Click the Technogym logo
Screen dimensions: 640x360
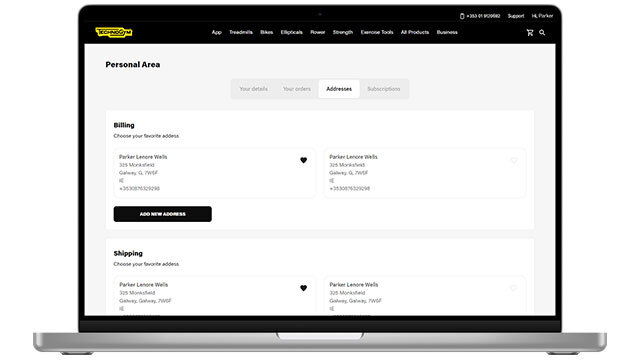tap(113, 32)
